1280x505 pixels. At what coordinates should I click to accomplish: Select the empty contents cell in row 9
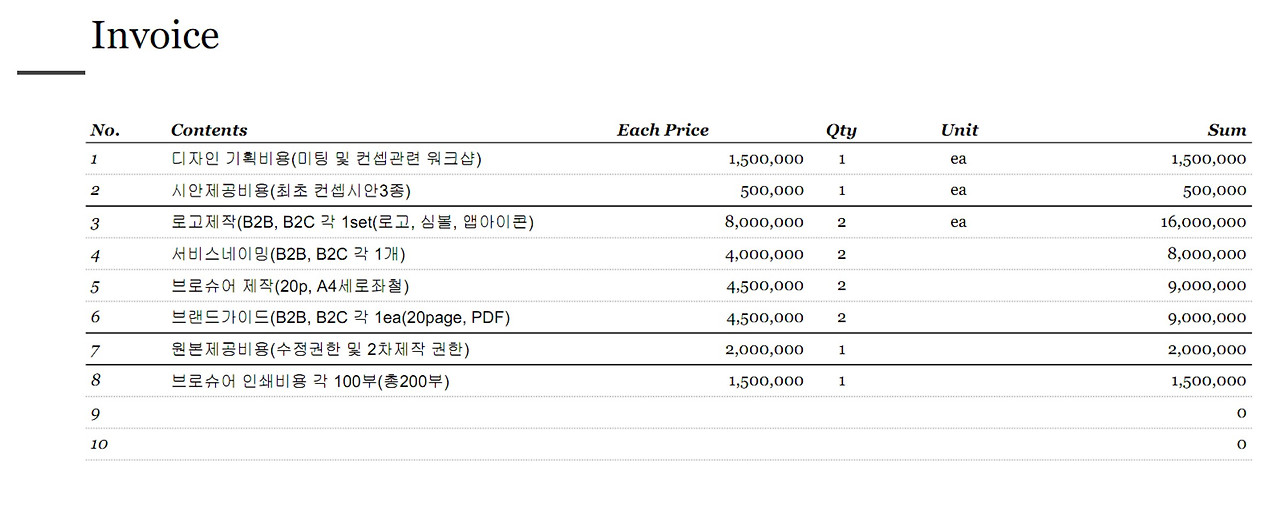click(x=390, y=413)
